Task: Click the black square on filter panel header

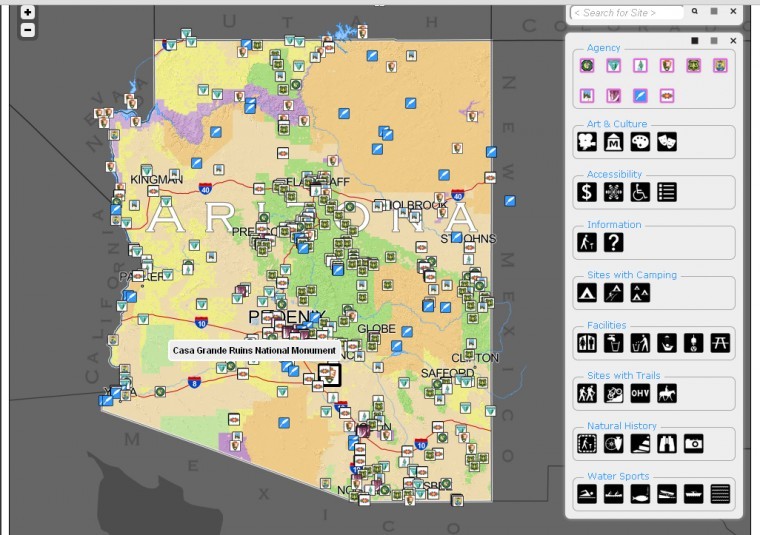Action: pyautogui.click(x=695, y=41)
